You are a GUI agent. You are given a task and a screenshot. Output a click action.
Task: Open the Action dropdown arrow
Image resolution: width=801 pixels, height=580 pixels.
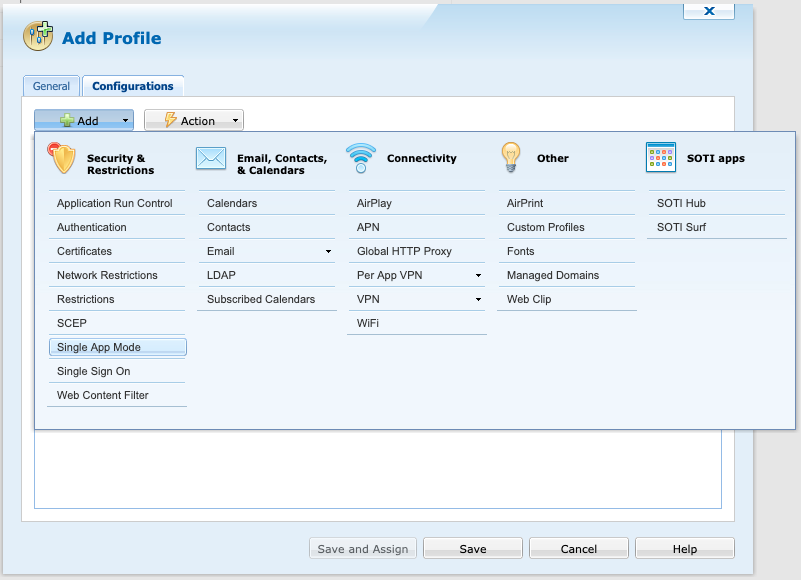click(235, 121)
